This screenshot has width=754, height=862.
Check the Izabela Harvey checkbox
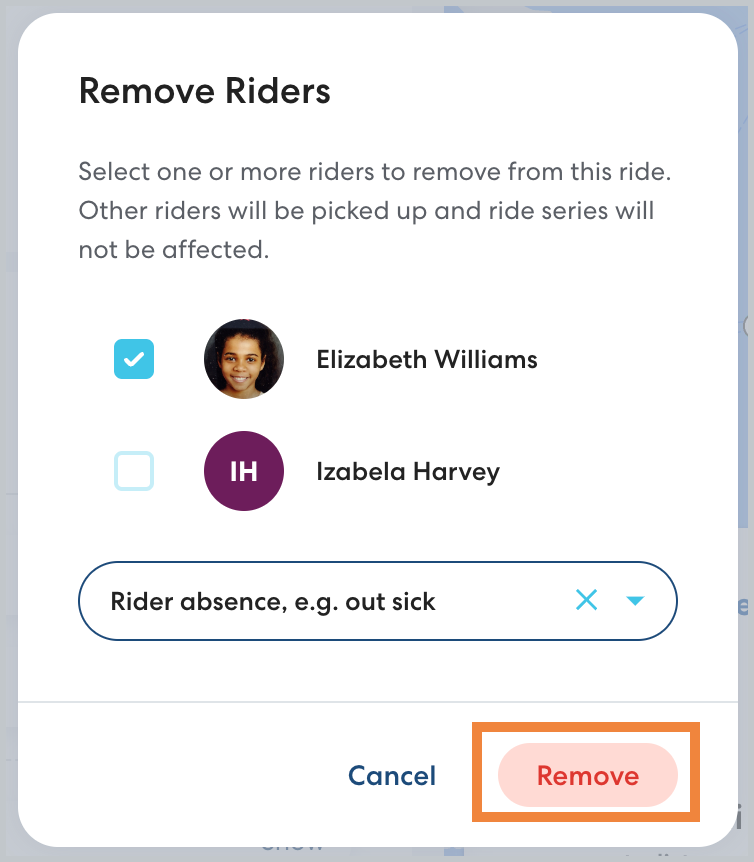[134, 471]
